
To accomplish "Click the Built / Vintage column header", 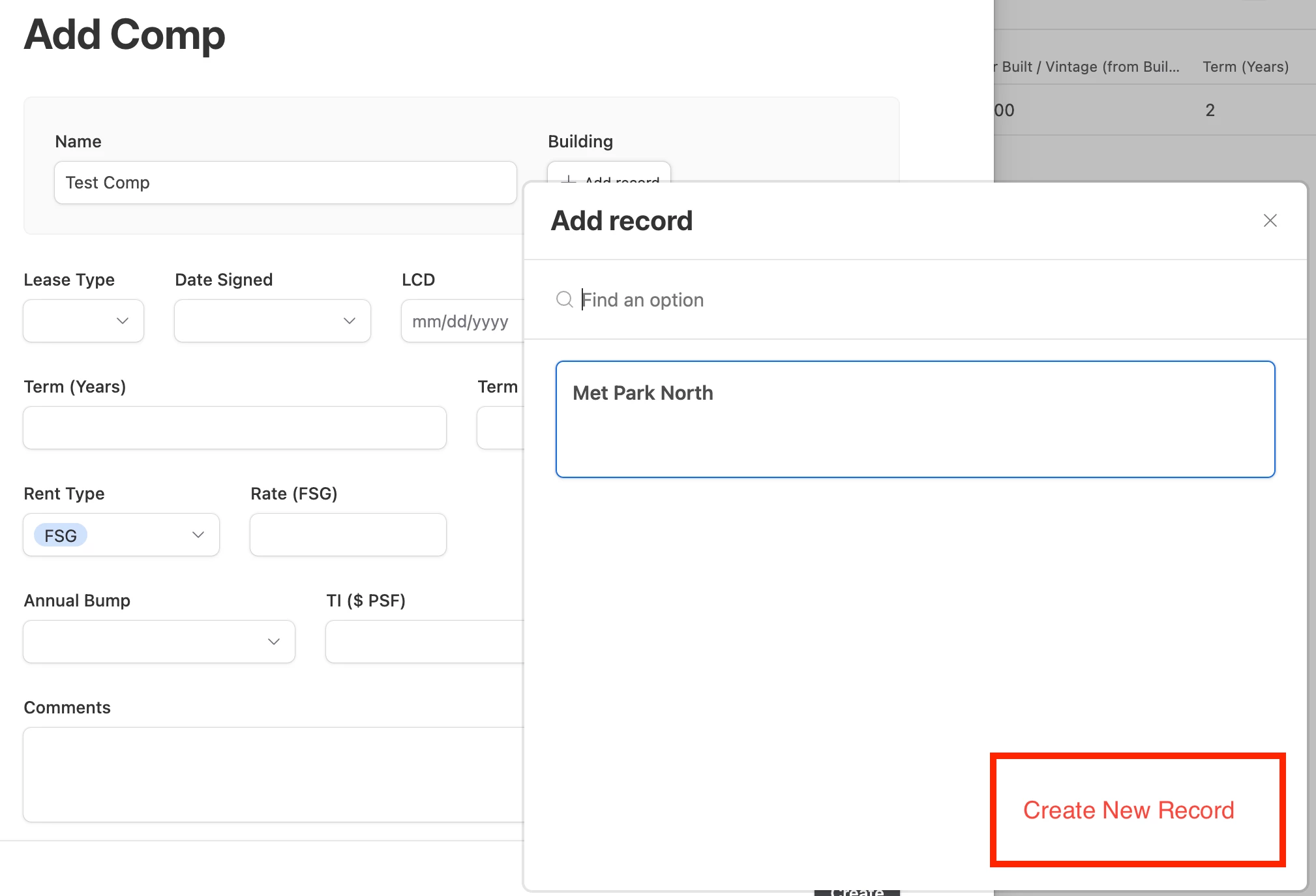I will (x=1089, y=67).
